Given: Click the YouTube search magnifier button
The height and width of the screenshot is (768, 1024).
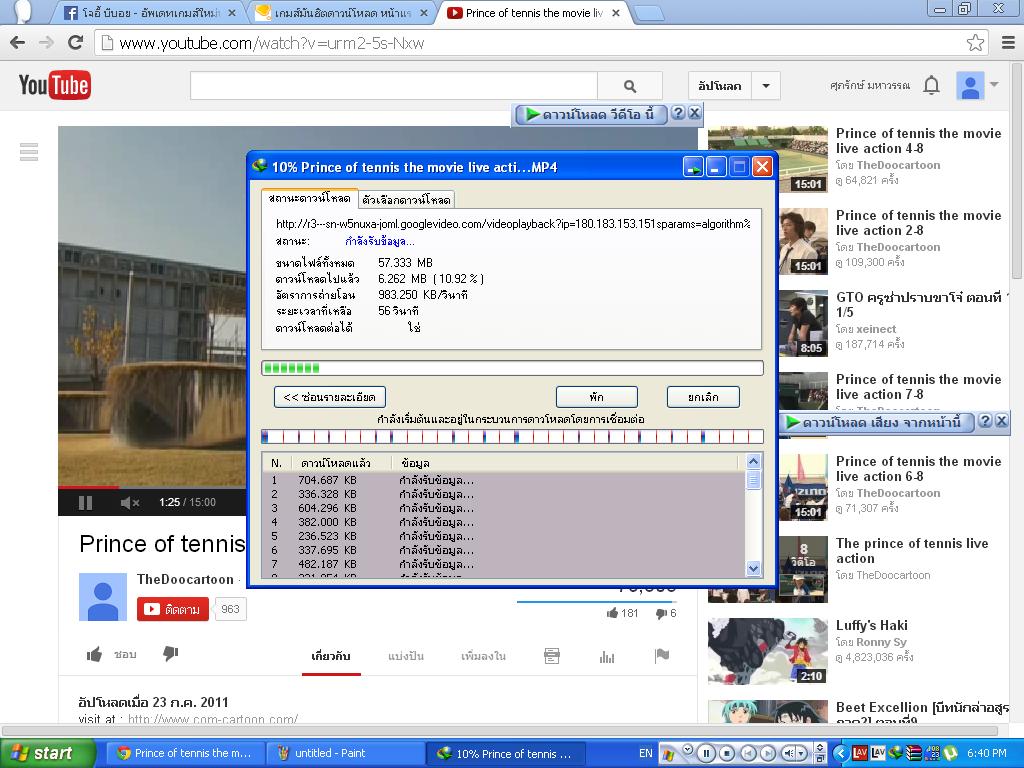Looking at the screenshot, I should click(630, 86).
